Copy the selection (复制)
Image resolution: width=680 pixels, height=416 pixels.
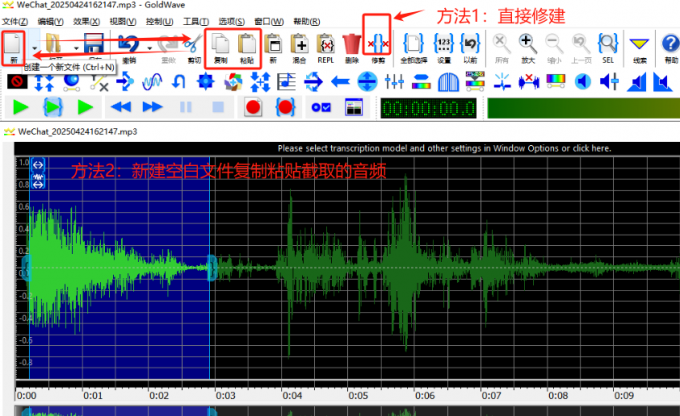[221, 48]
